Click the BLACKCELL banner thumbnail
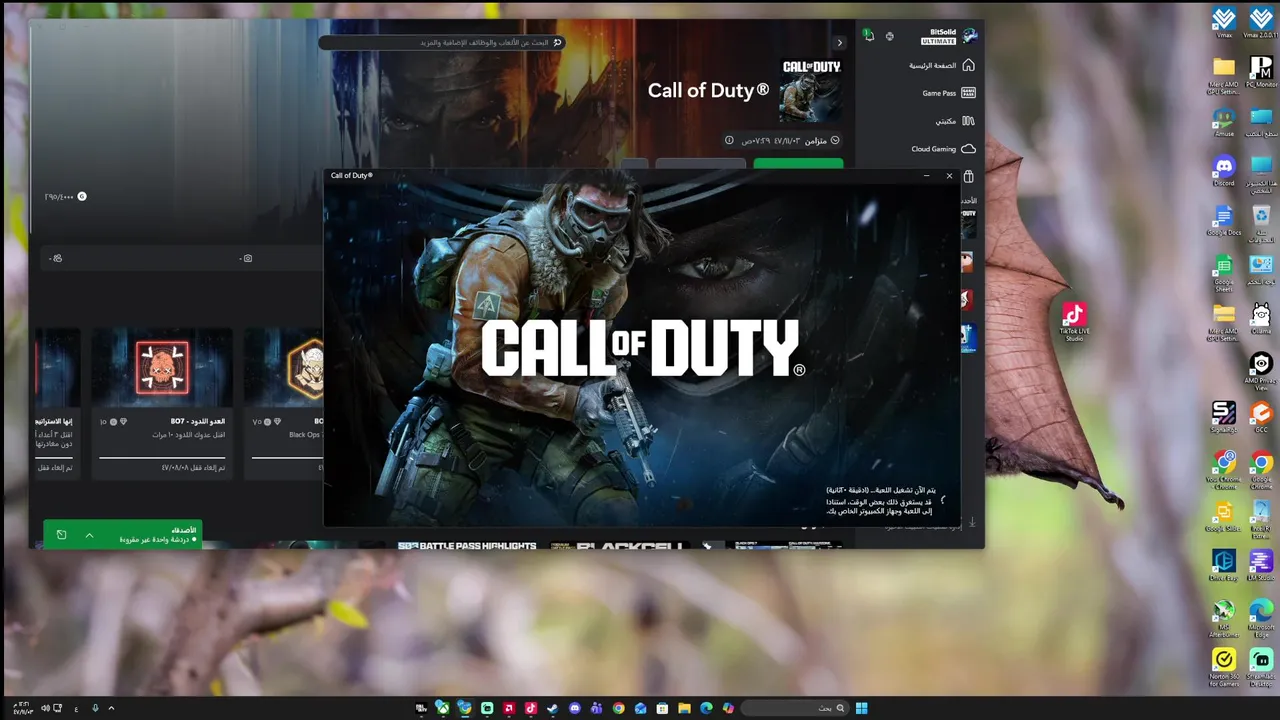This screenshot has width=1280, height=720. (x=620, y=546)
